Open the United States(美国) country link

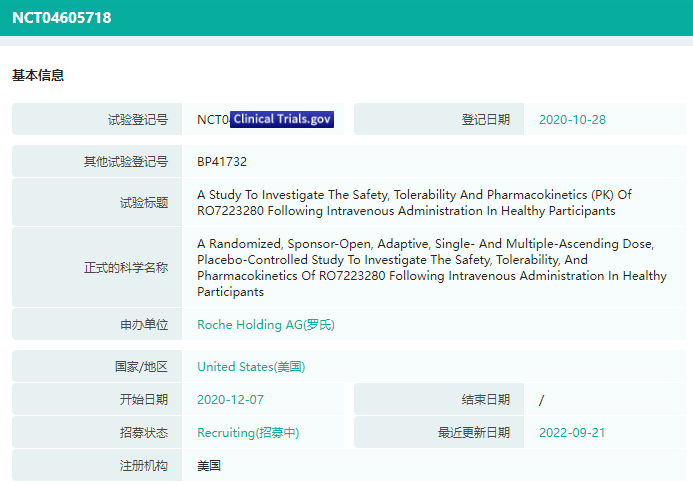pos(251,367)
